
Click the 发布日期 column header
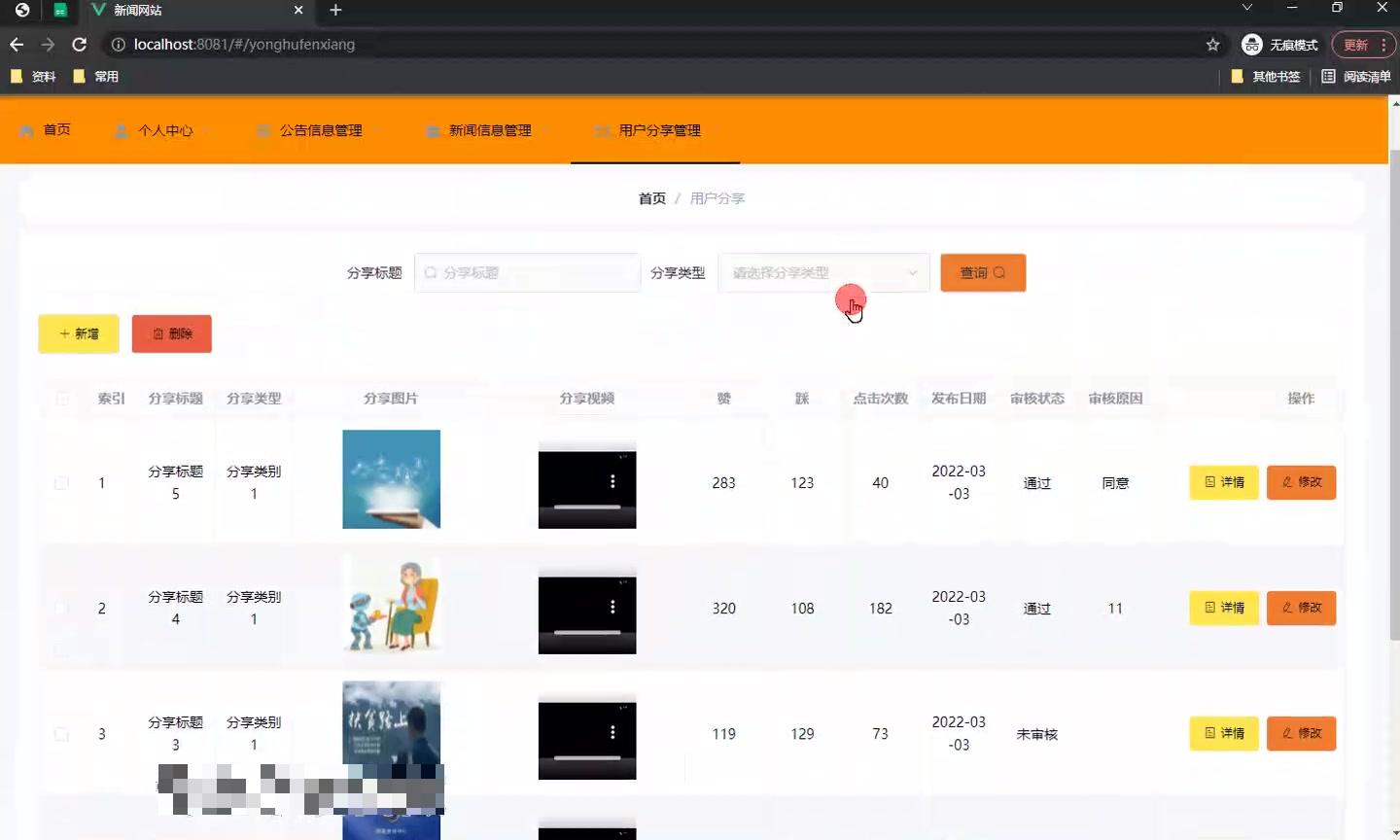tap(959, 399)
